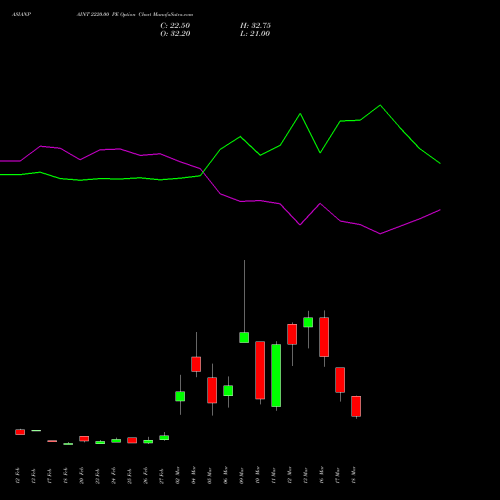The image size is (500, 500).
Task: Click the last red candle for 18 Mar
Action: tap(356, 406)
